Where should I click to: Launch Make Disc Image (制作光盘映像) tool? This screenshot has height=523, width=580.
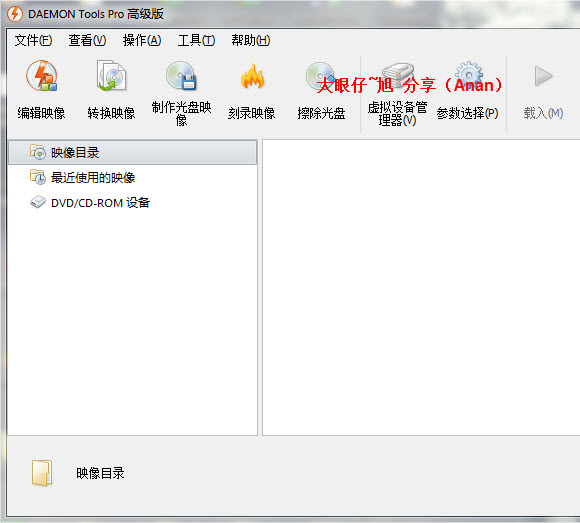181,76
